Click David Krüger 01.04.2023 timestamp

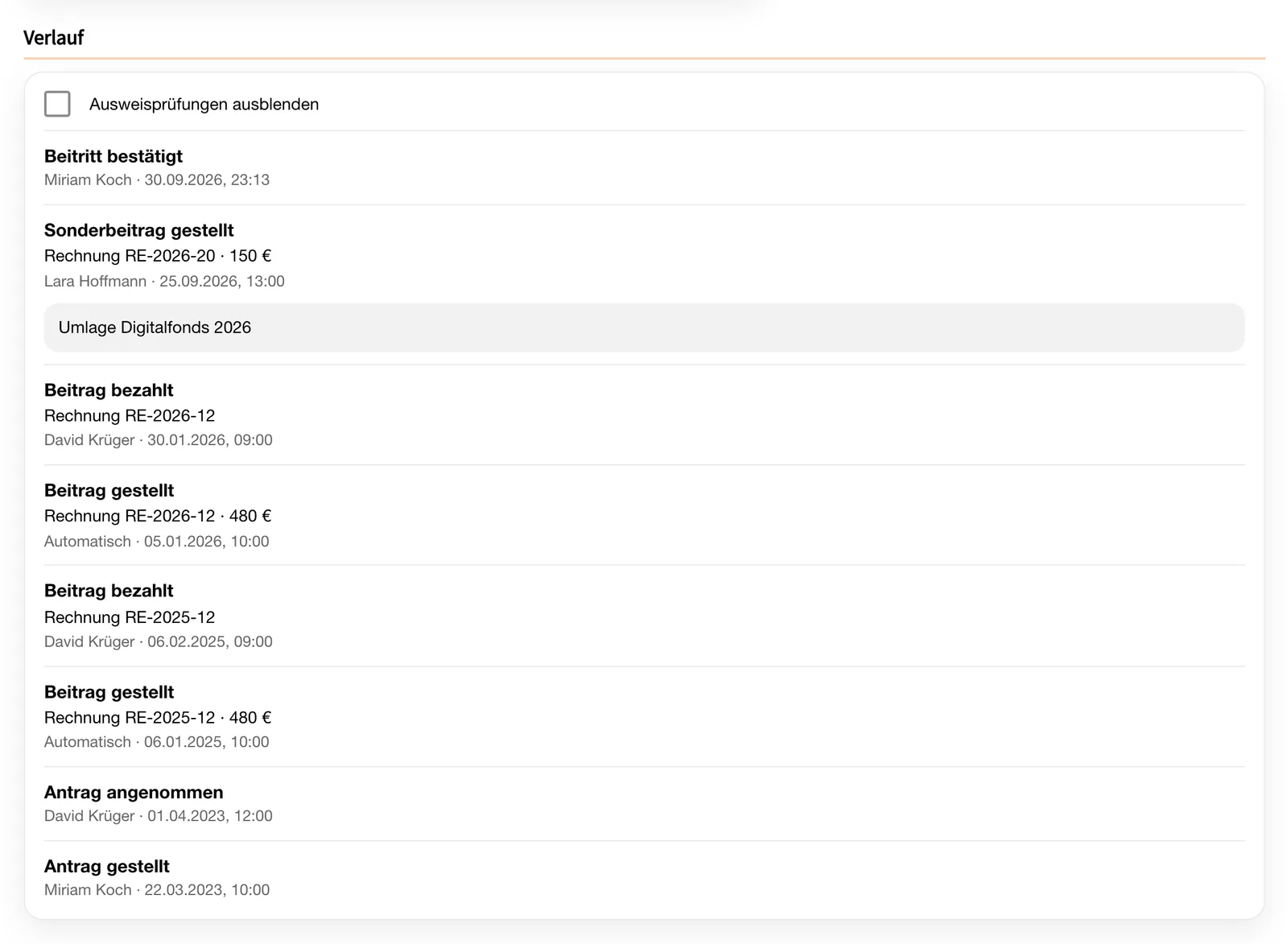(159, 816)
